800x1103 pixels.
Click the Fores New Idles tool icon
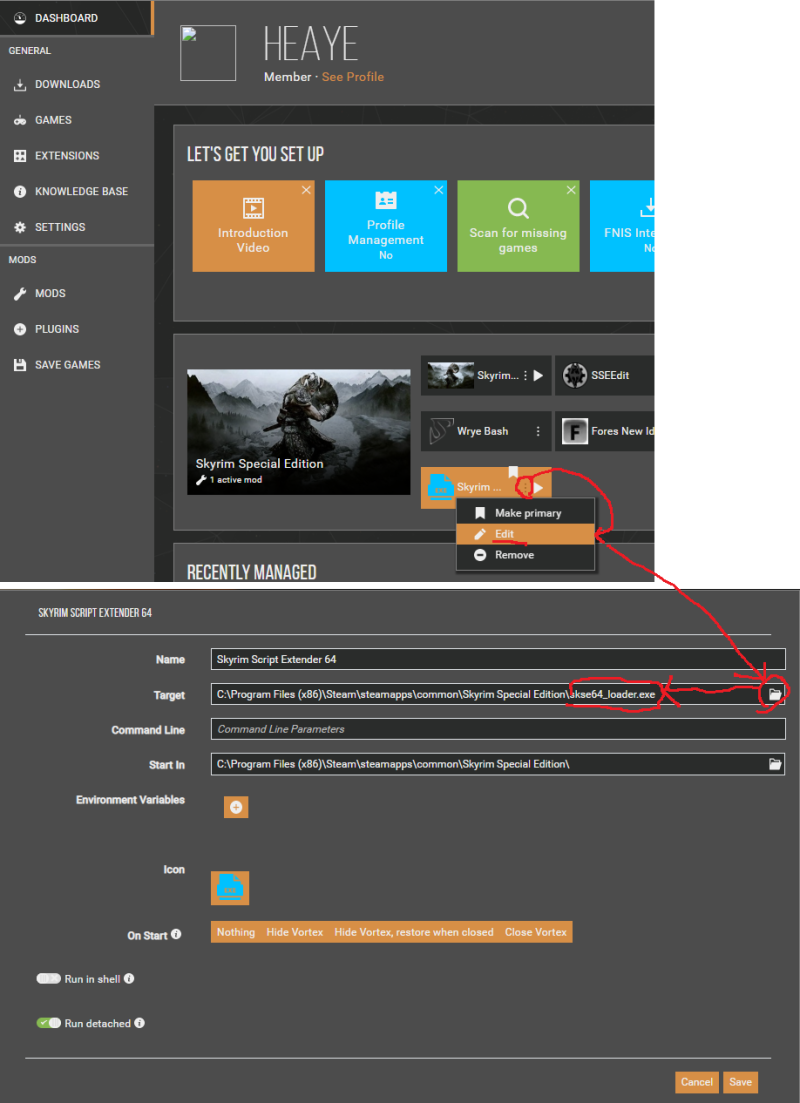pyautogui.click(x=575, y=431)
